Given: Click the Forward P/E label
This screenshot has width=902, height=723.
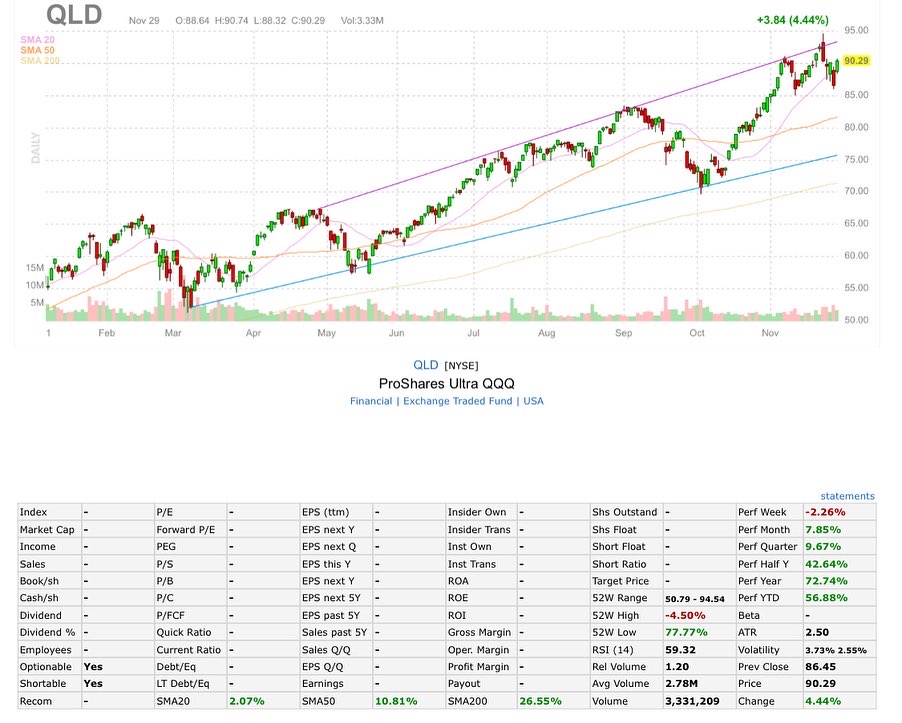Looking at the screenshot, I should tap(186, 529).
